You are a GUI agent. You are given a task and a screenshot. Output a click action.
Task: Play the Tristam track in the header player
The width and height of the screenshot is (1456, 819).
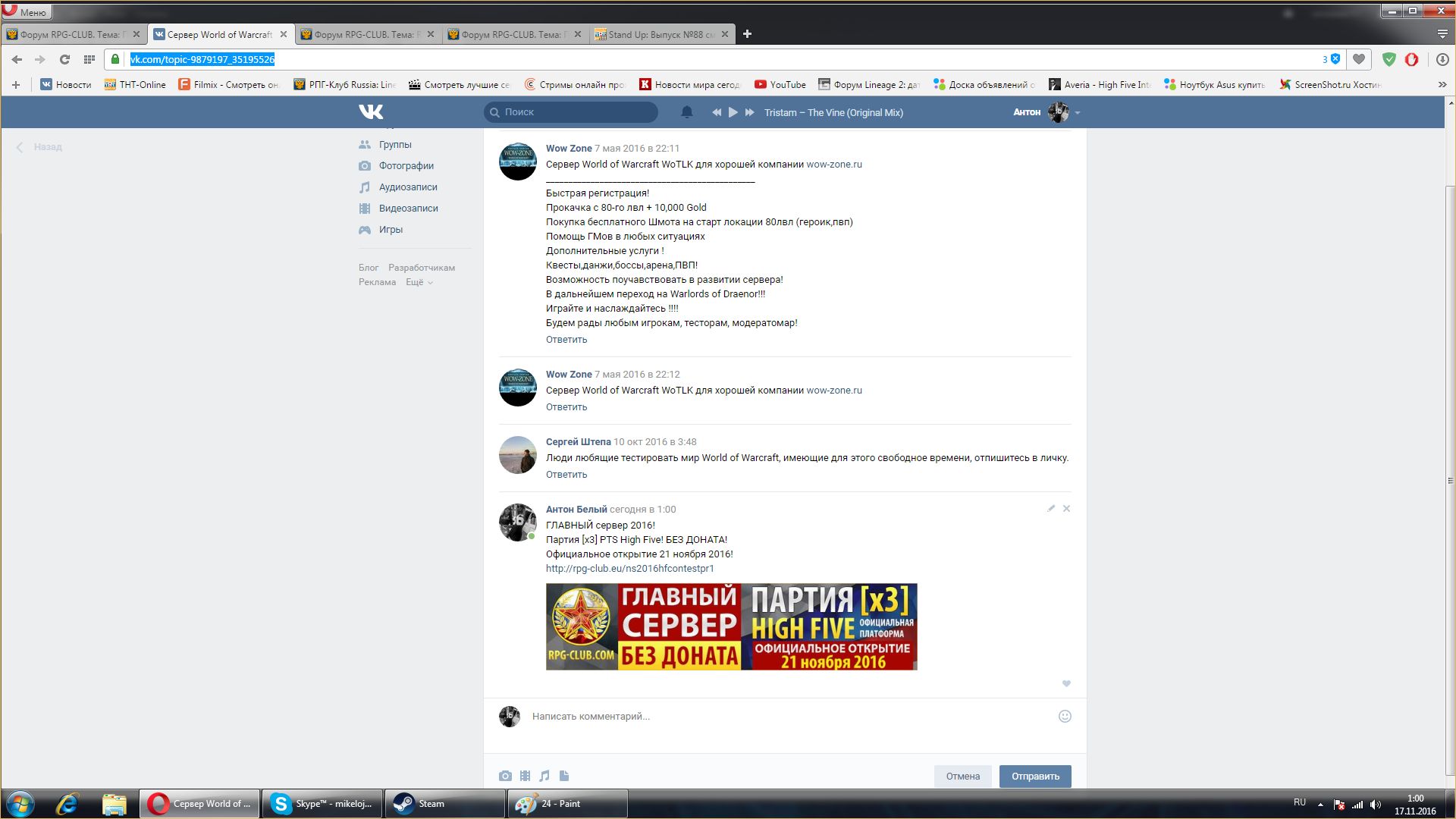[x=733, y=112]
